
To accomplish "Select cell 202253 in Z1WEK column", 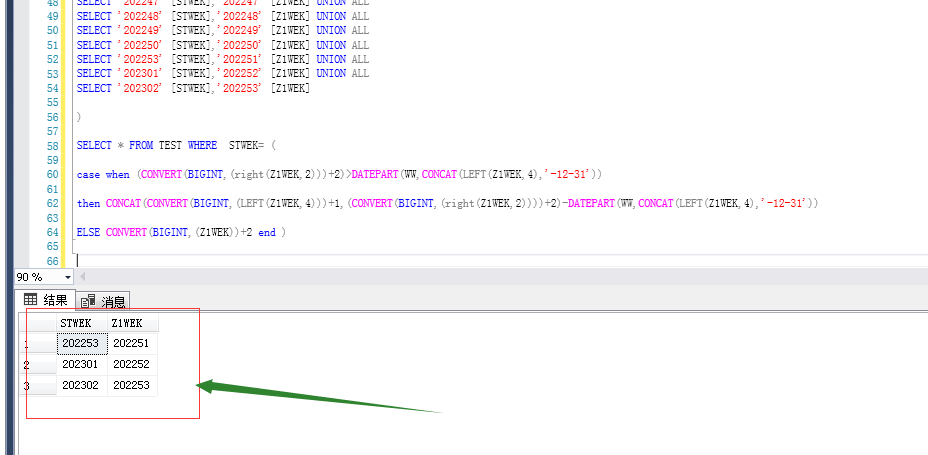I will tap(133, 385).
